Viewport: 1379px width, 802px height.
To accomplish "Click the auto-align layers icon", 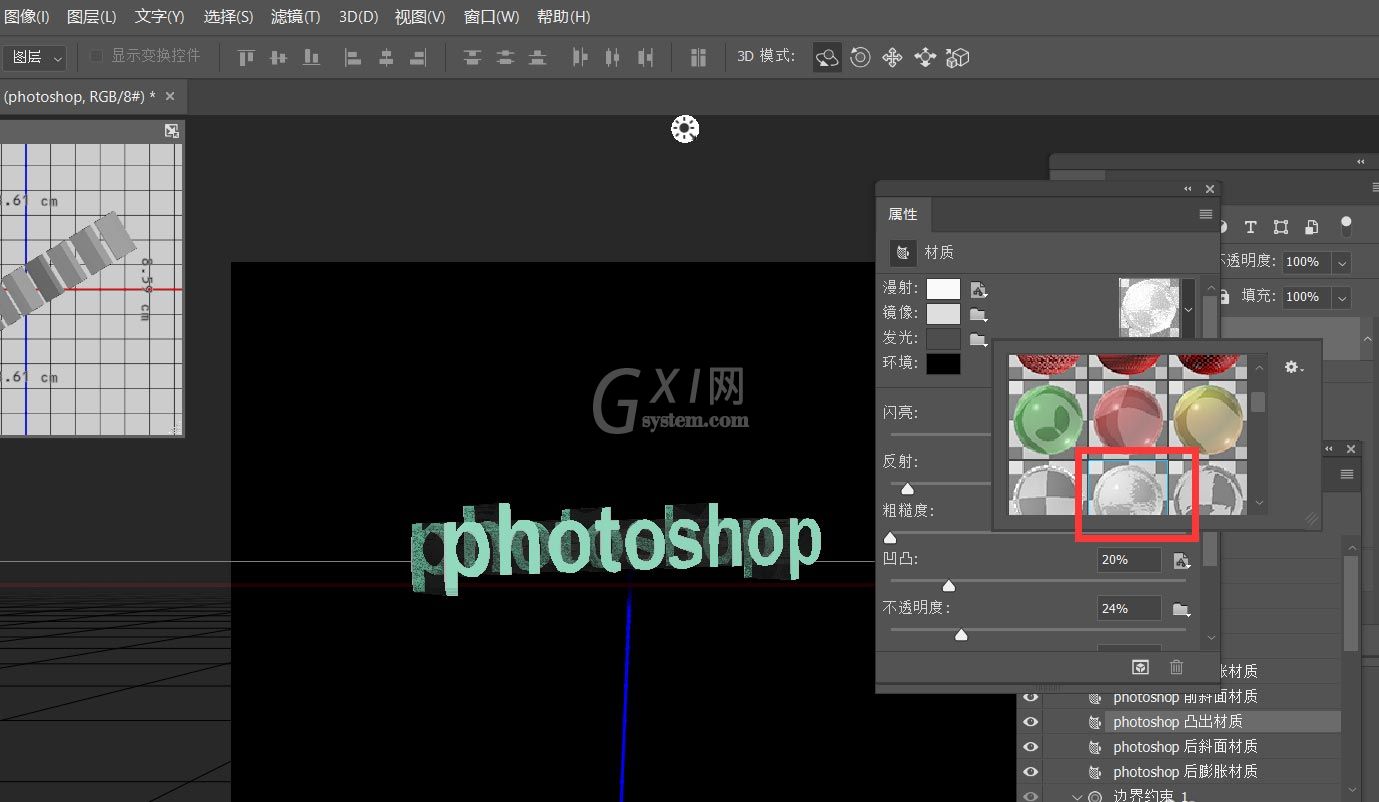I will [x=698, y=57].
